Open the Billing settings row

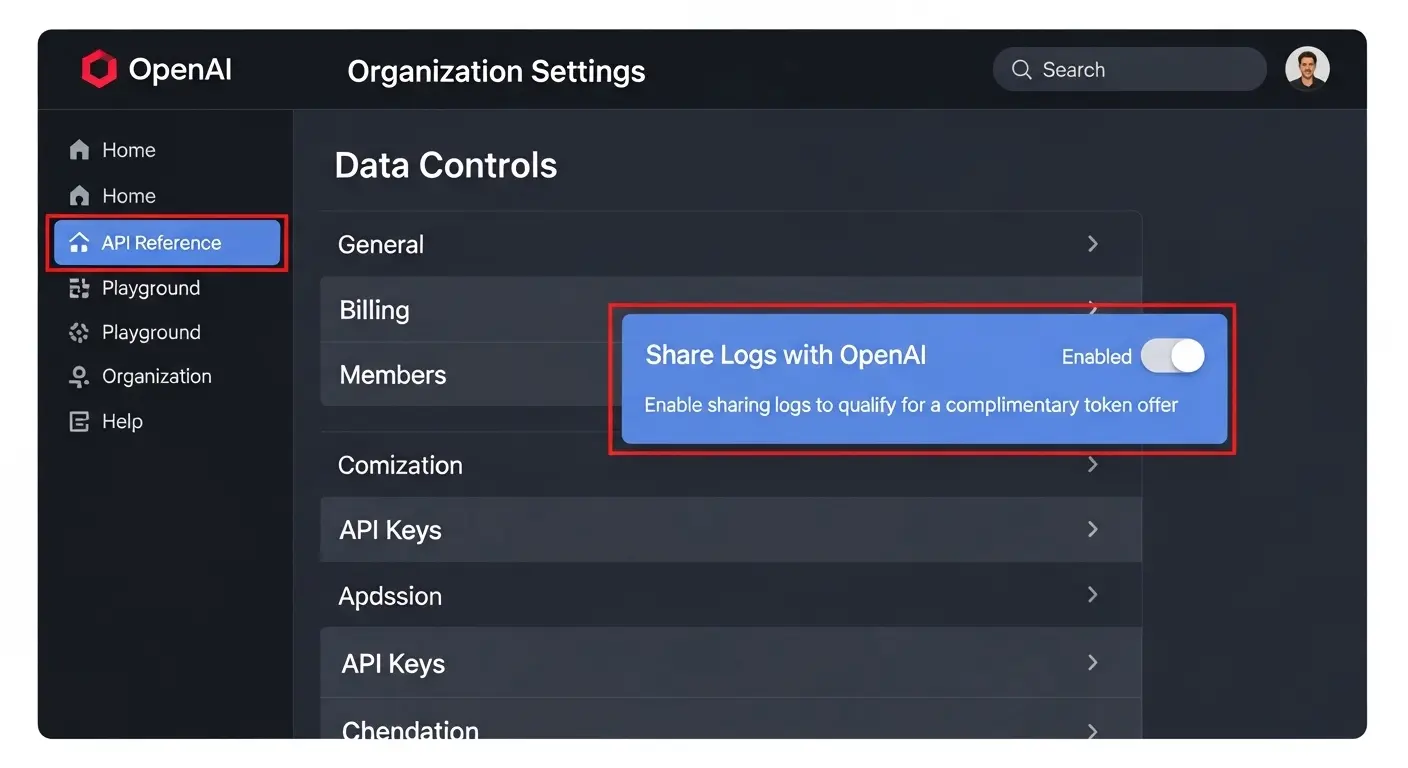click(x=374, y=310)
